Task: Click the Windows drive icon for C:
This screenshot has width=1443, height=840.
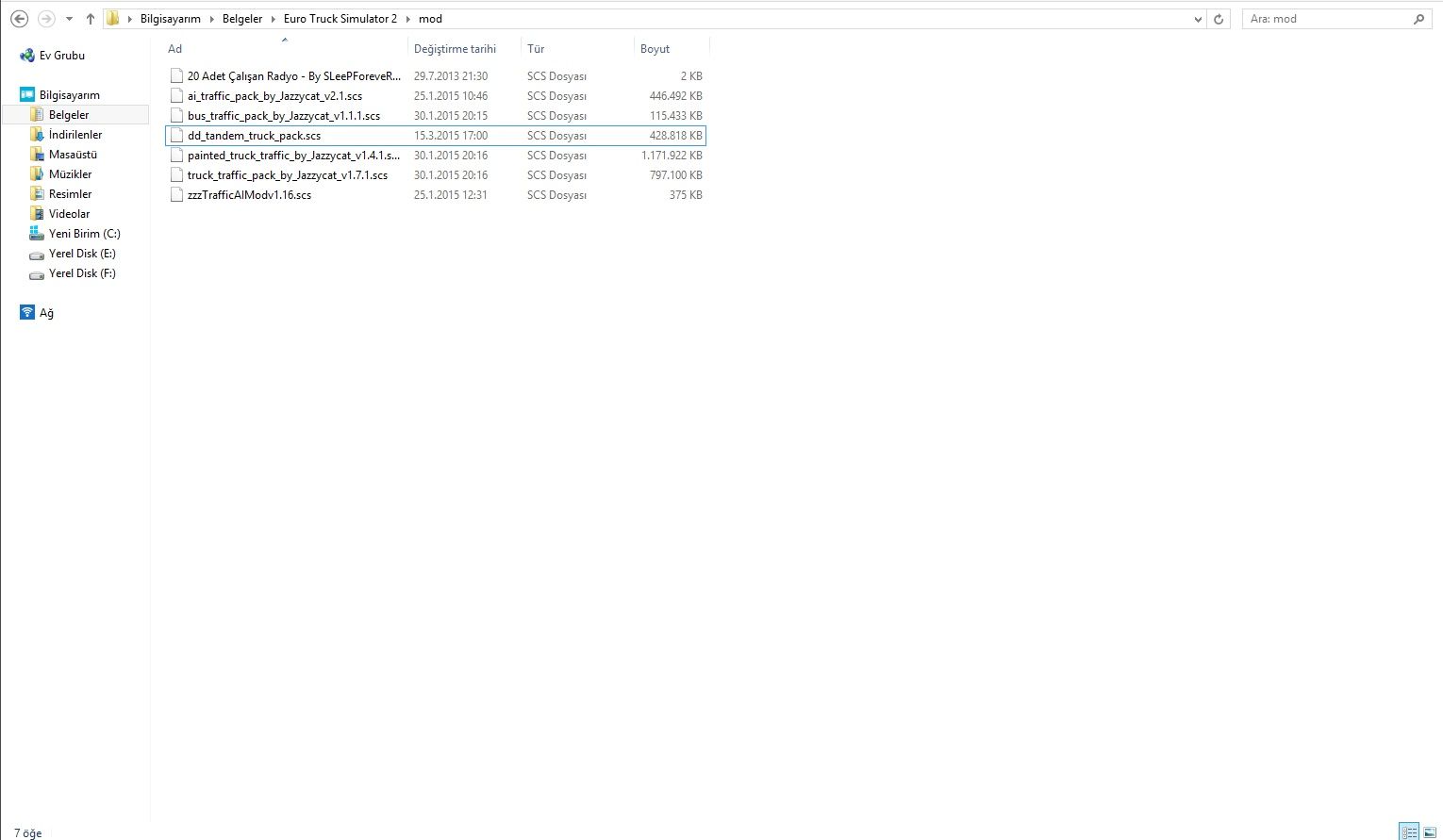Action: click(37, 234)
